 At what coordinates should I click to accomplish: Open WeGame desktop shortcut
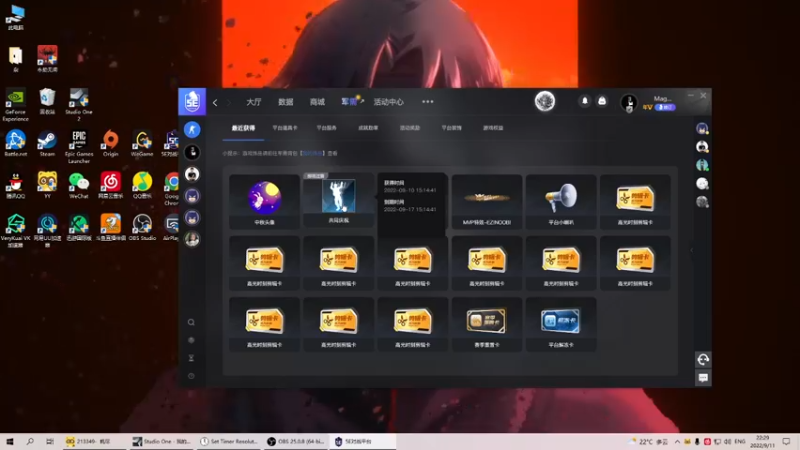[142, 143]
